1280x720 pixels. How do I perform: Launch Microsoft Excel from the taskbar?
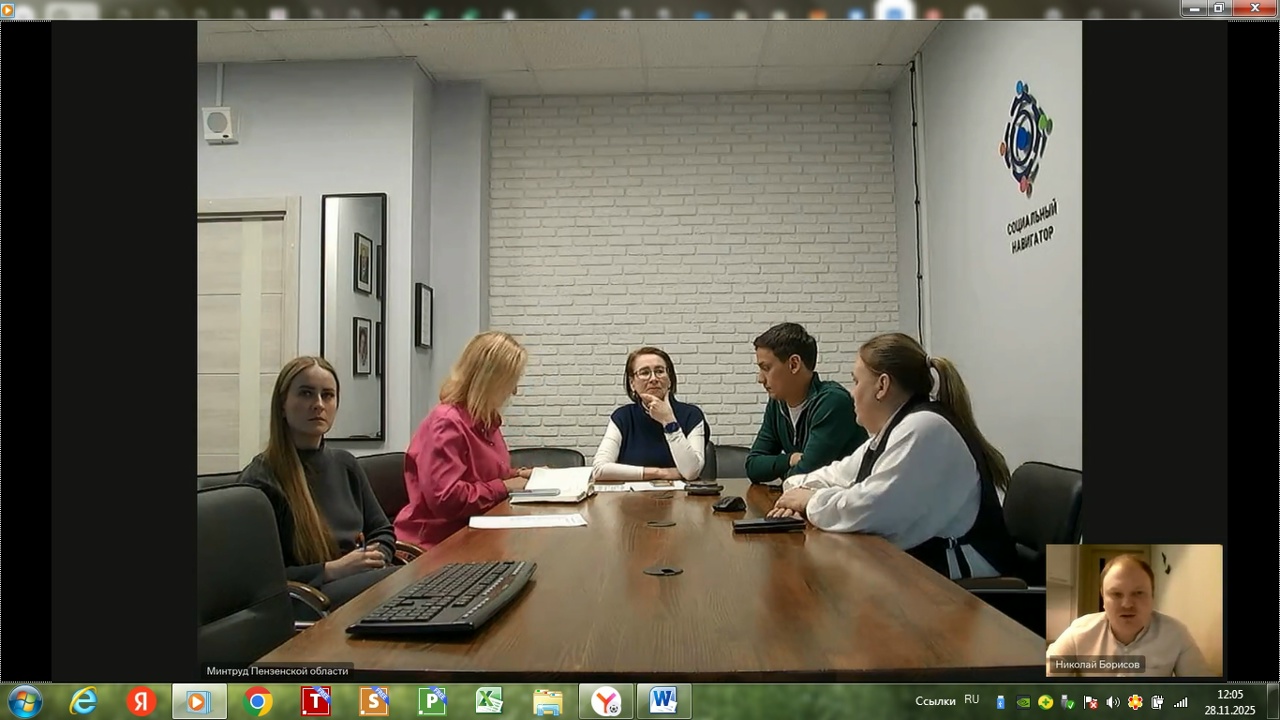tap(489, 702)
